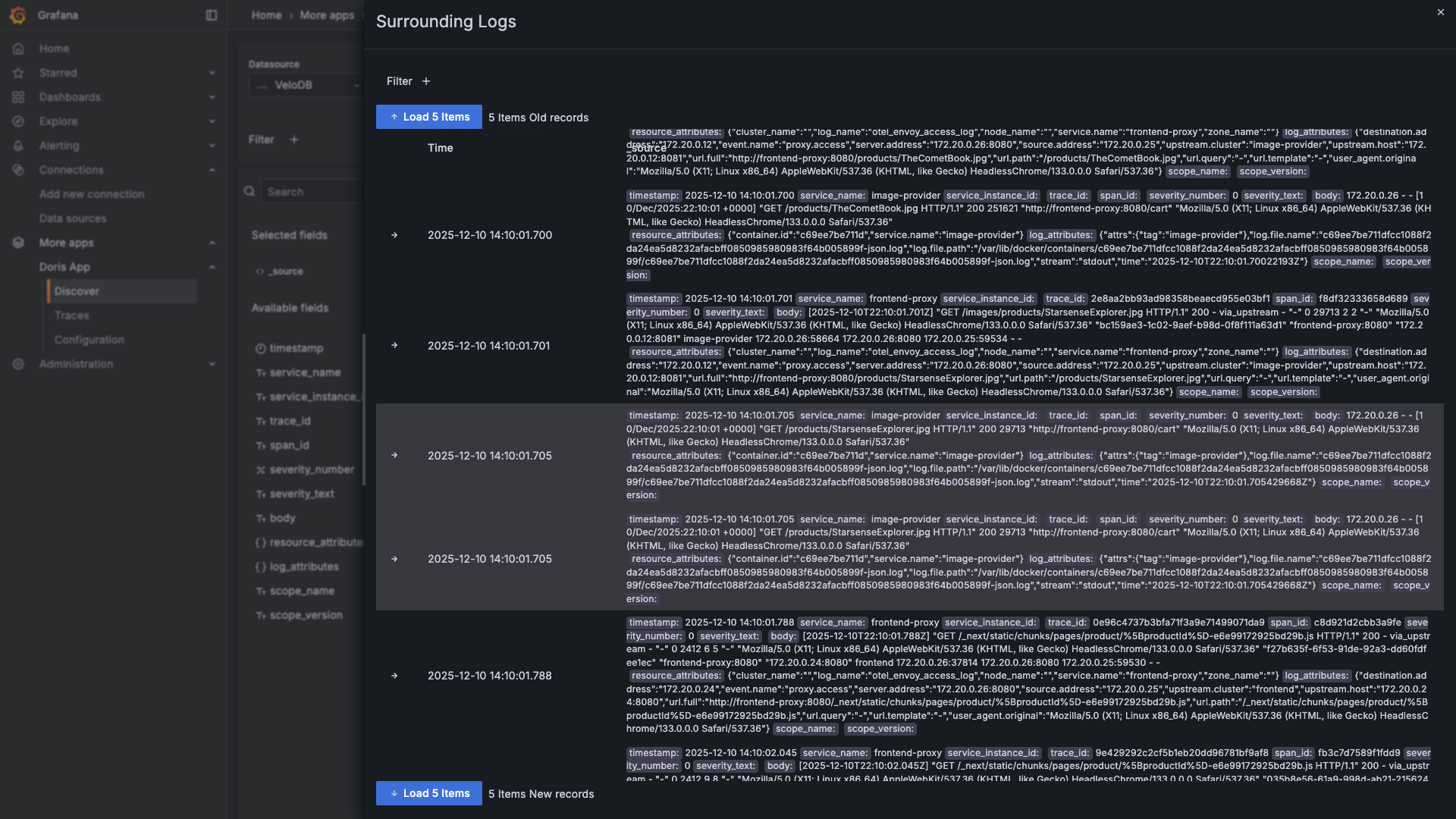The image size is (1456, 819).
Task: Click the plus icon next to Filter in Surrounding Logs
Action: (x=426, y=81)
